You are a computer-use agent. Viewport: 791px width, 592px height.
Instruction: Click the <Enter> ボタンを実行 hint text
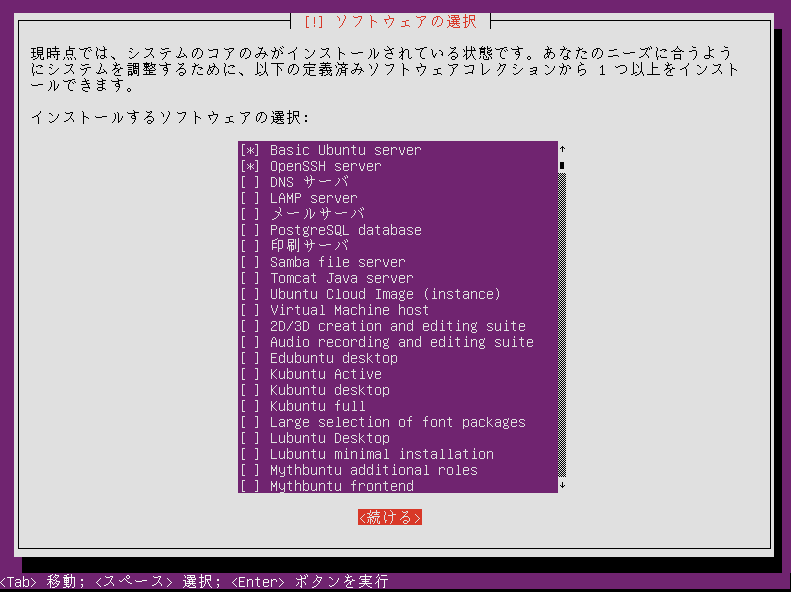tap(309, 582)
